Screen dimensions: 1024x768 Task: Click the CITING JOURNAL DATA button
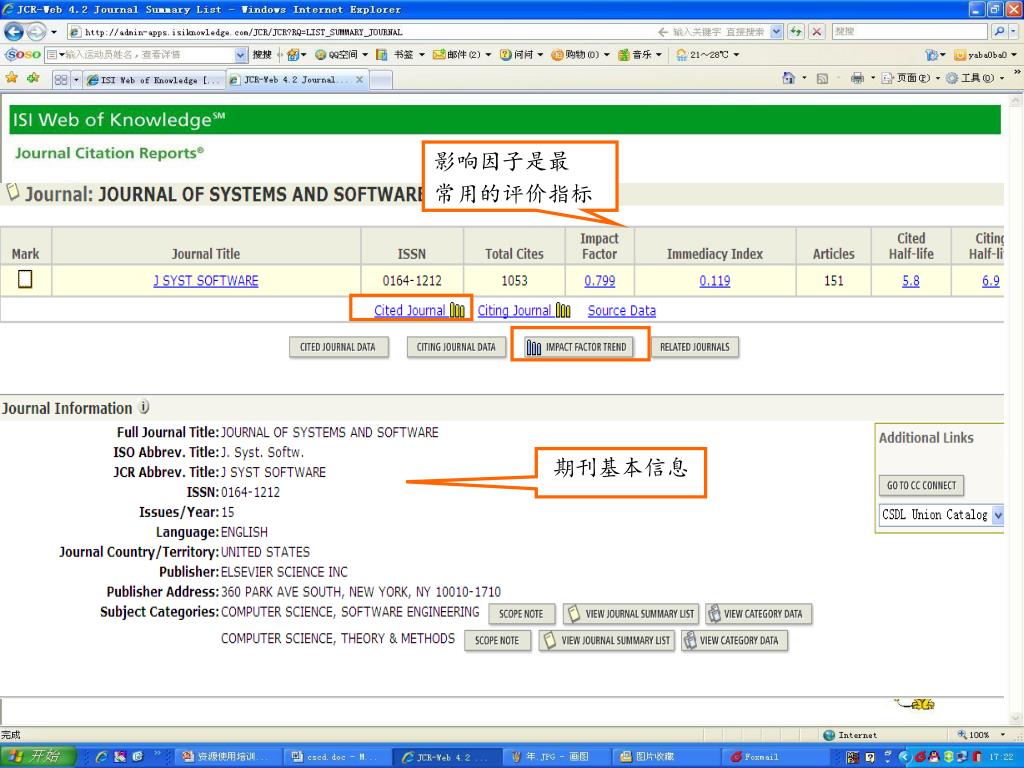click(x=456, y=347)
